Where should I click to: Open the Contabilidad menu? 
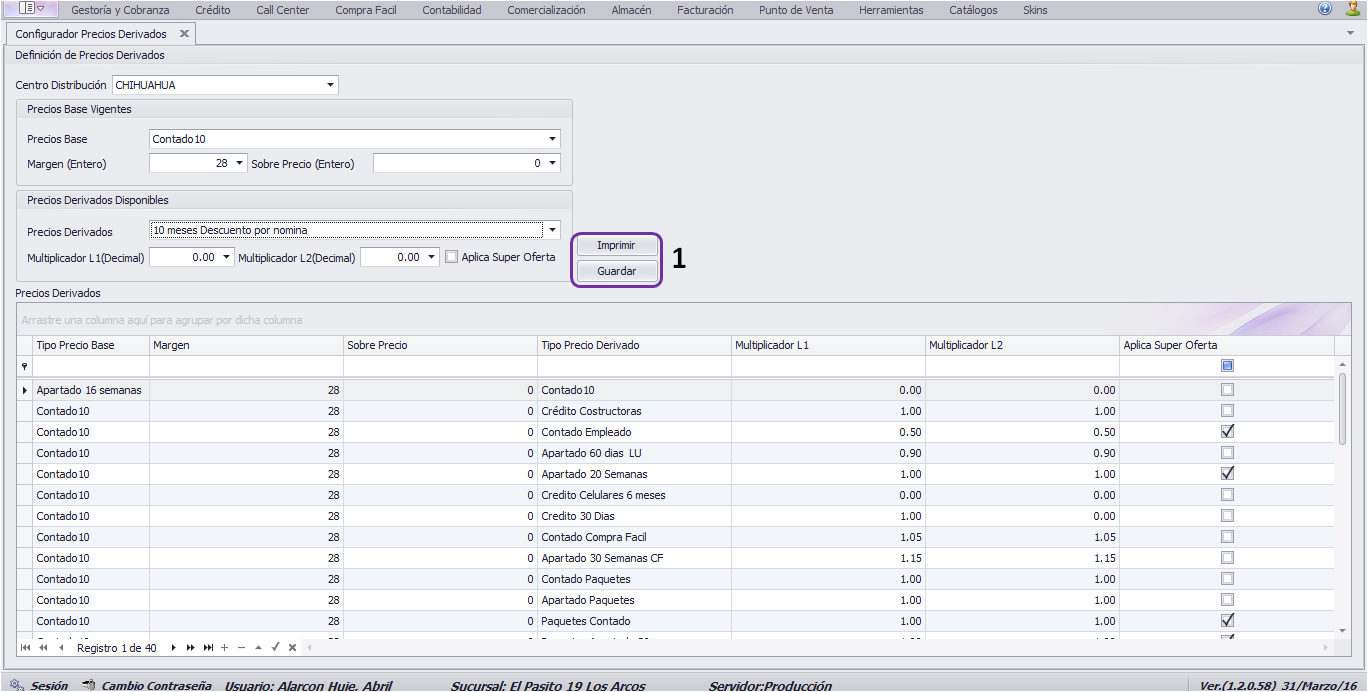click(x=452, y=10)
